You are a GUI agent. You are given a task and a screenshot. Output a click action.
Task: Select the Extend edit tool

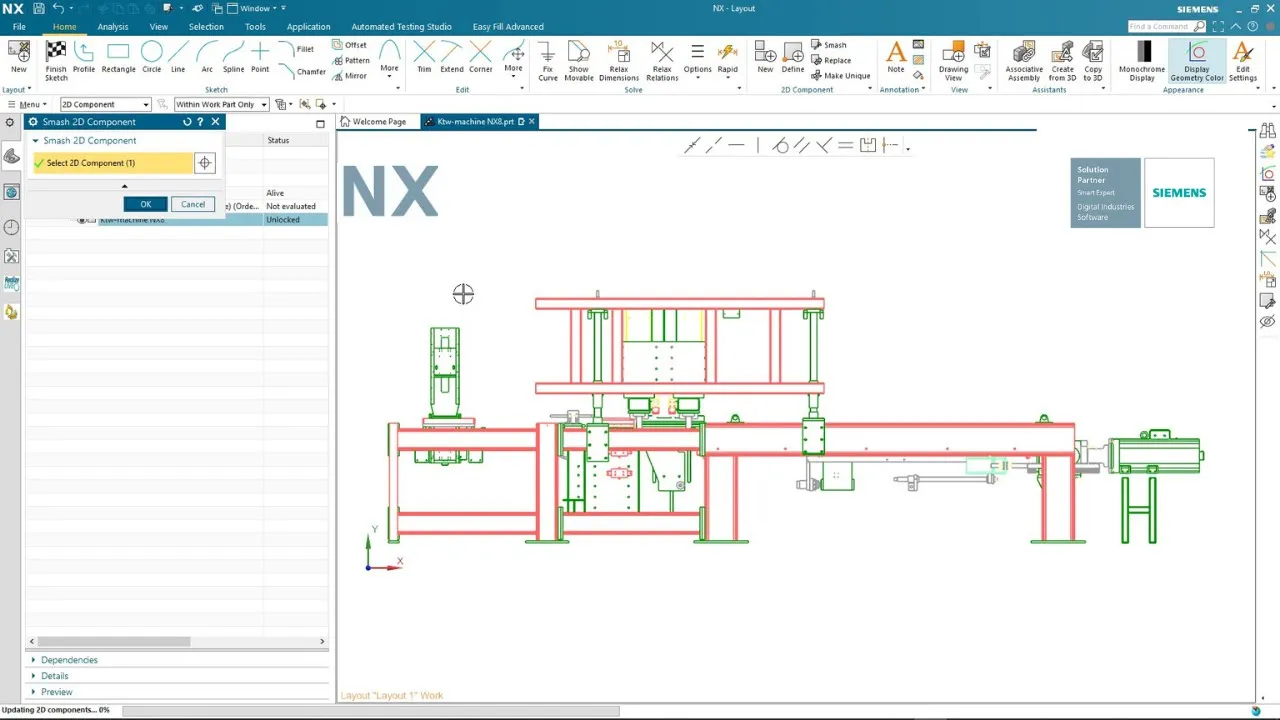tap(452, 58)
